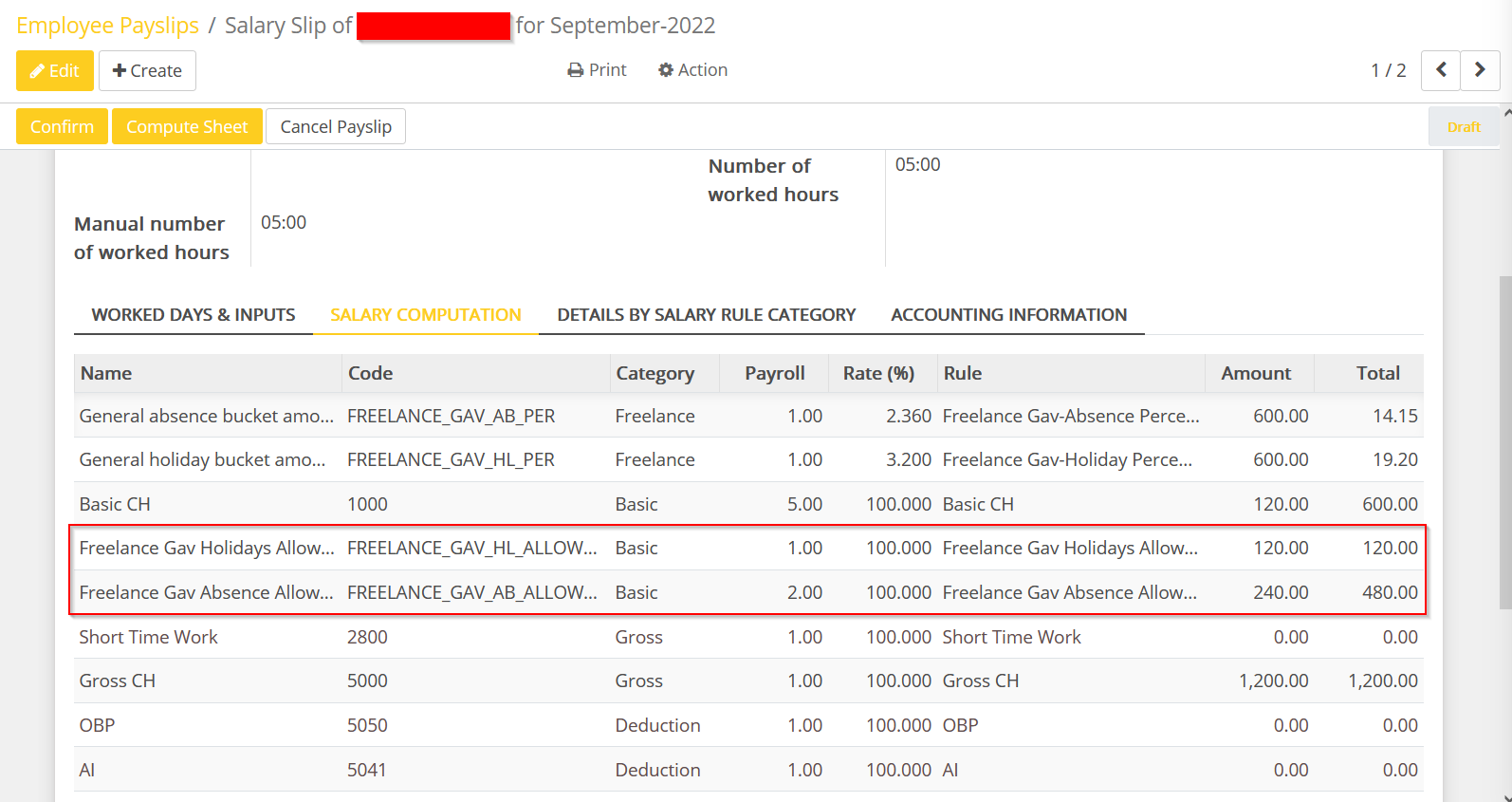Viewport: 1512px width, 802px height.
Task: Click the Compute Sheet button
Action: click(x=187, y=126)
